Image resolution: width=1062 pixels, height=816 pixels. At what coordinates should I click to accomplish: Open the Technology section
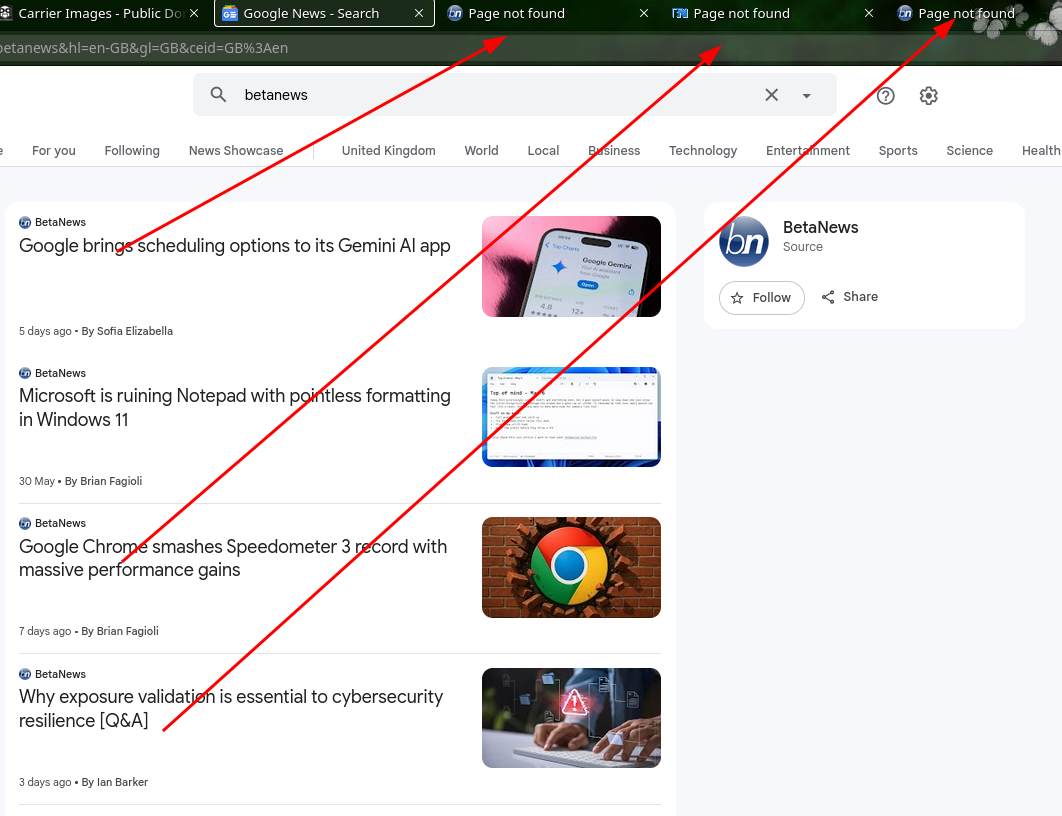(x=703, y=150)
